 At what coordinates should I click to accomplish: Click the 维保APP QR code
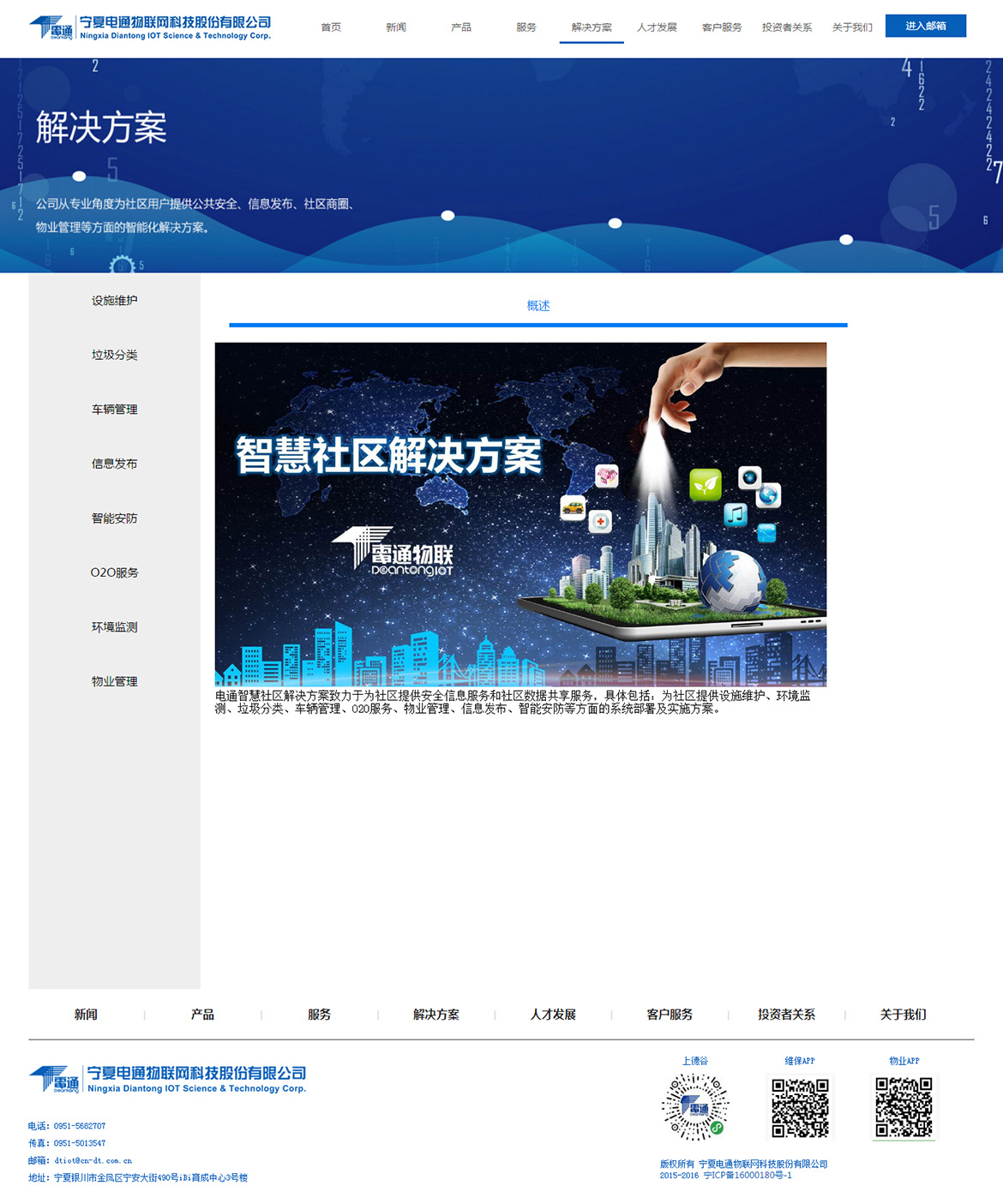click(800, 1107)
